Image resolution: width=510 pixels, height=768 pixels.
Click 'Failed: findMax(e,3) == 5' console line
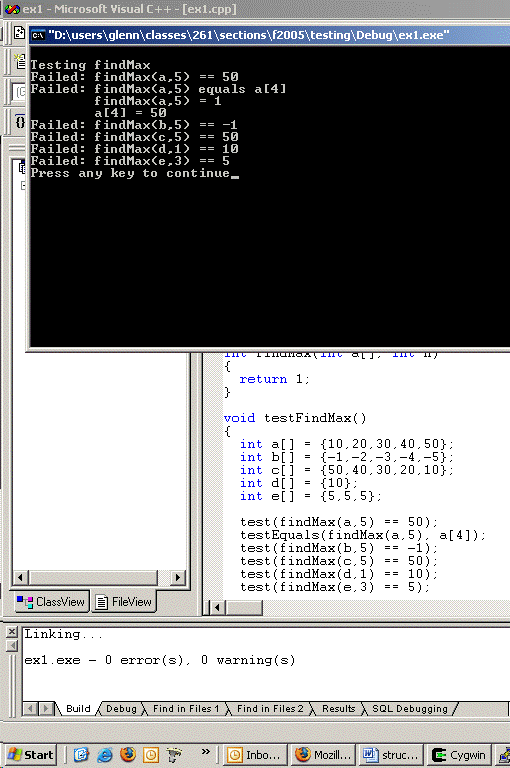[x=130, y=161]
